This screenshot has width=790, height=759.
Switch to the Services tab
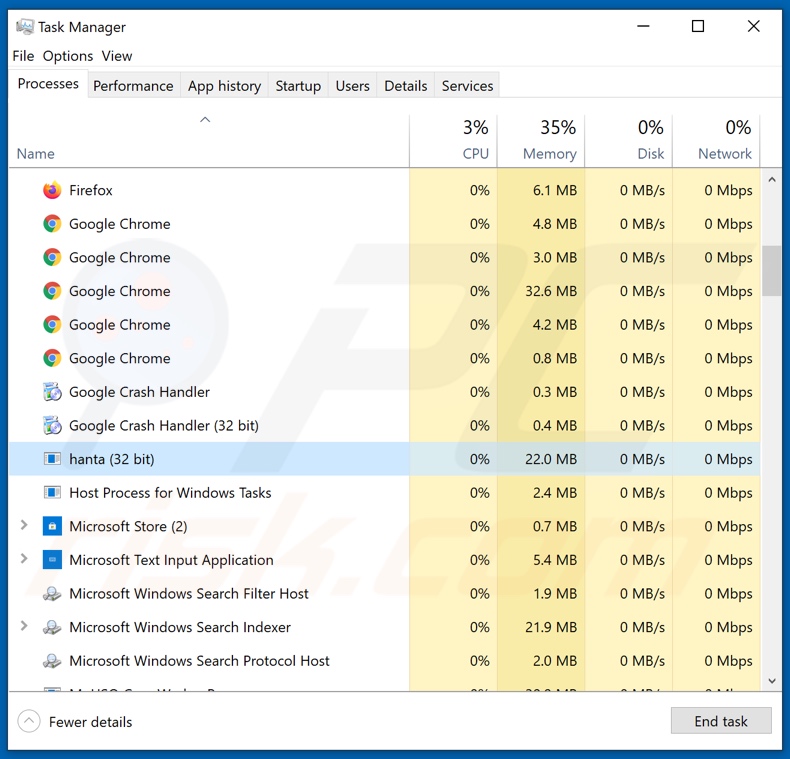click(x=468, y=86)
